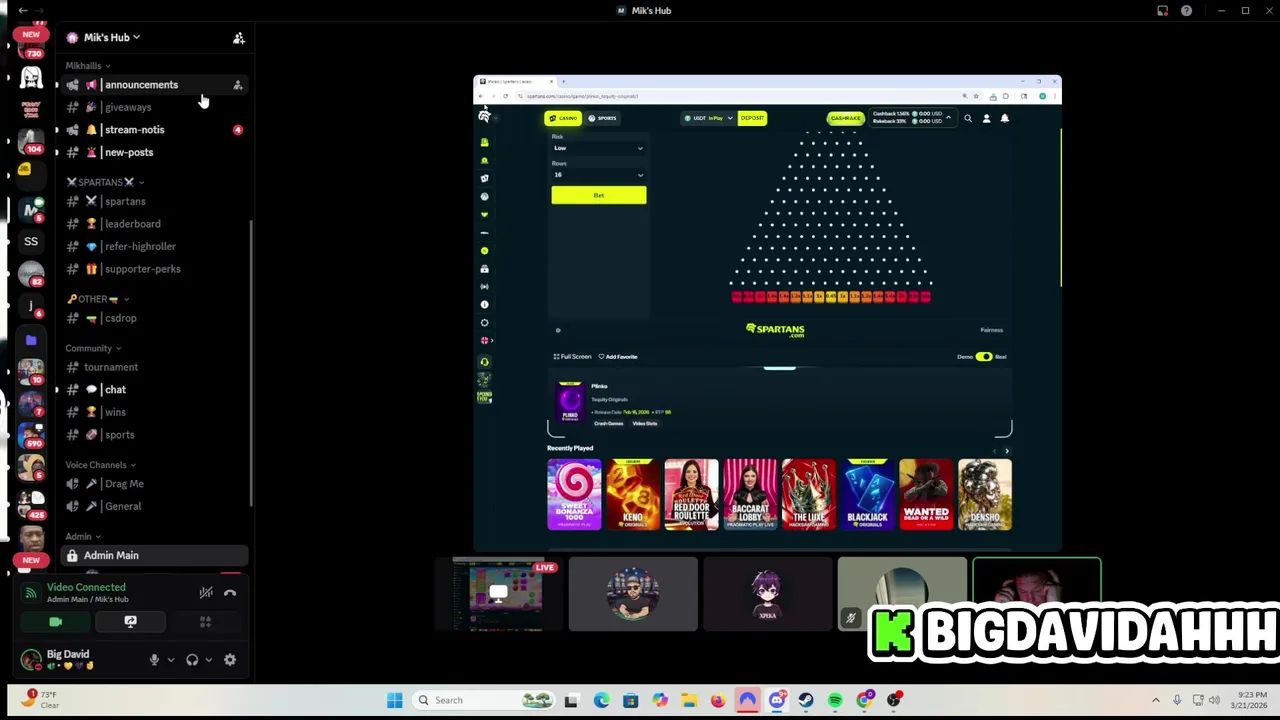Viewport: 1280px width, 720px height.
Task: Open Steam from the taskbar
Action: coord(806,700)
